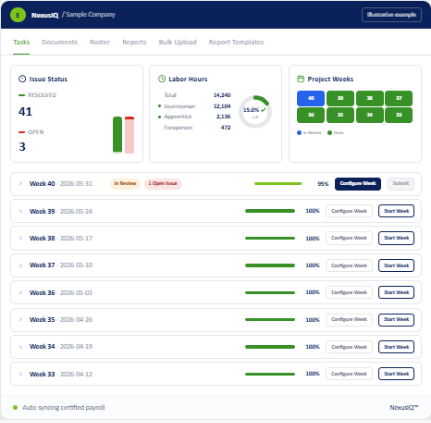Click Auto syncing certified payroll status
Image resolution: width=431 pixels, height=423 pixels.
(63, 407)
